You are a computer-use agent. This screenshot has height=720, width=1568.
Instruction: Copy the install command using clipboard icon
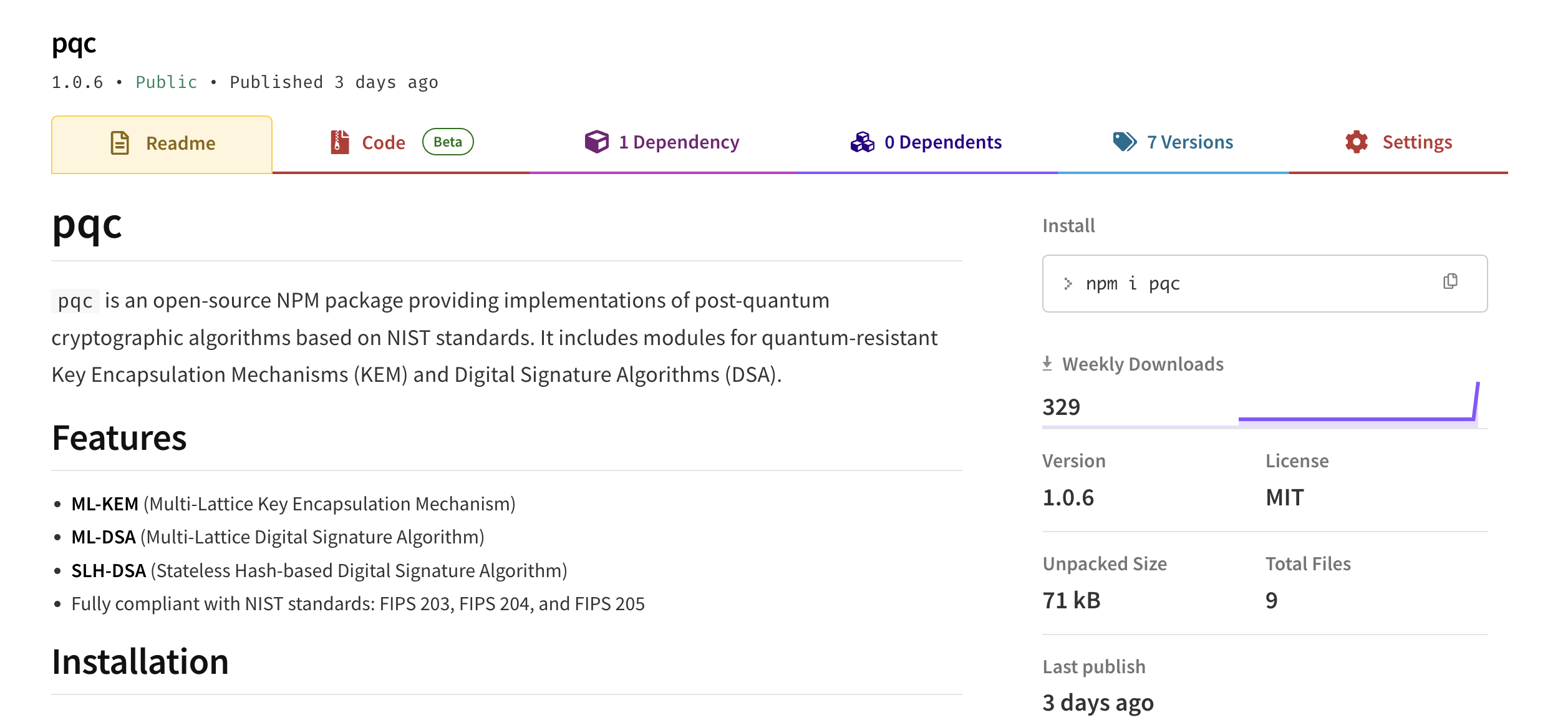point(1450,282)
